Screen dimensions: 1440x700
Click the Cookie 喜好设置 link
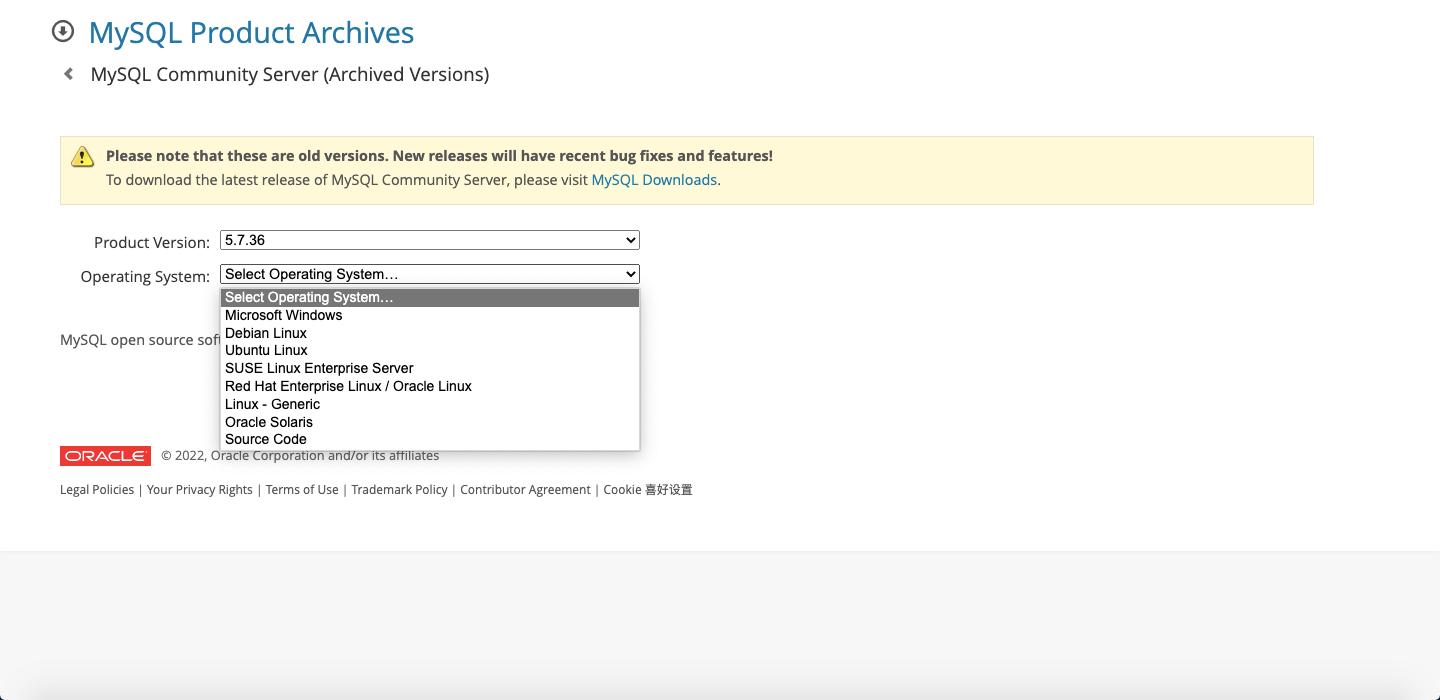648,490
